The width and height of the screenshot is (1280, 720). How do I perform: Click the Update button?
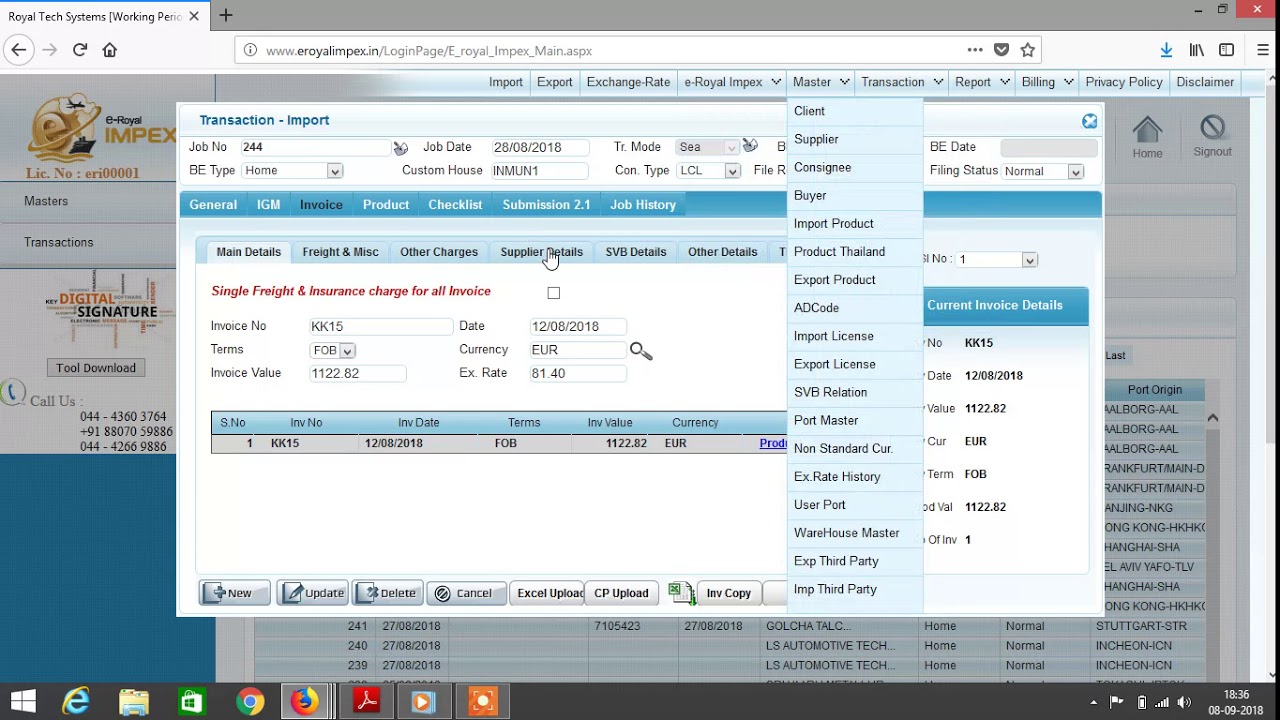point(313,593)
